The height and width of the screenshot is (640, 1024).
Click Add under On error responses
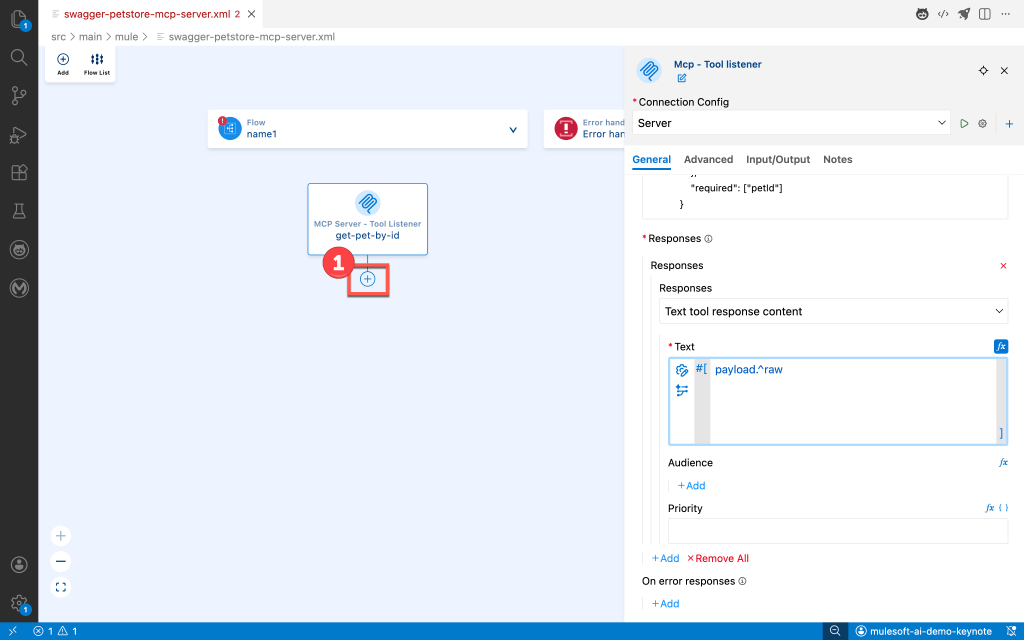tap(665, 603)
